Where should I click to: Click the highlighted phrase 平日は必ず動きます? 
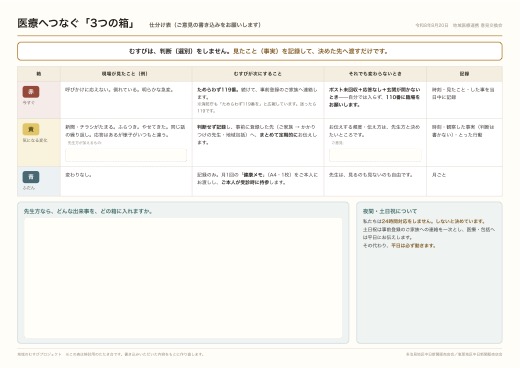tap(413, 246)
